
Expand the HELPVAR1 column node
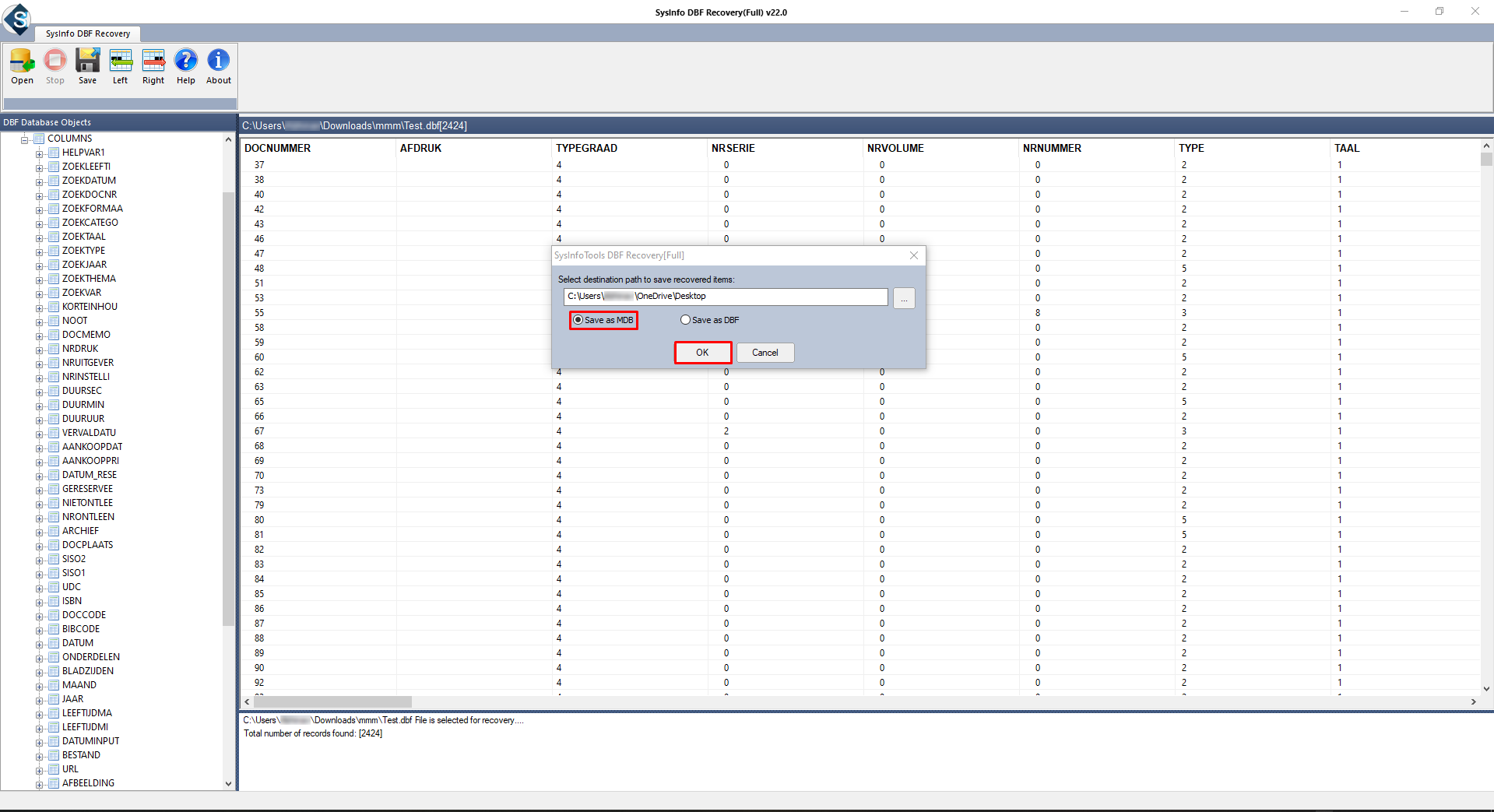tap(40, 153)
